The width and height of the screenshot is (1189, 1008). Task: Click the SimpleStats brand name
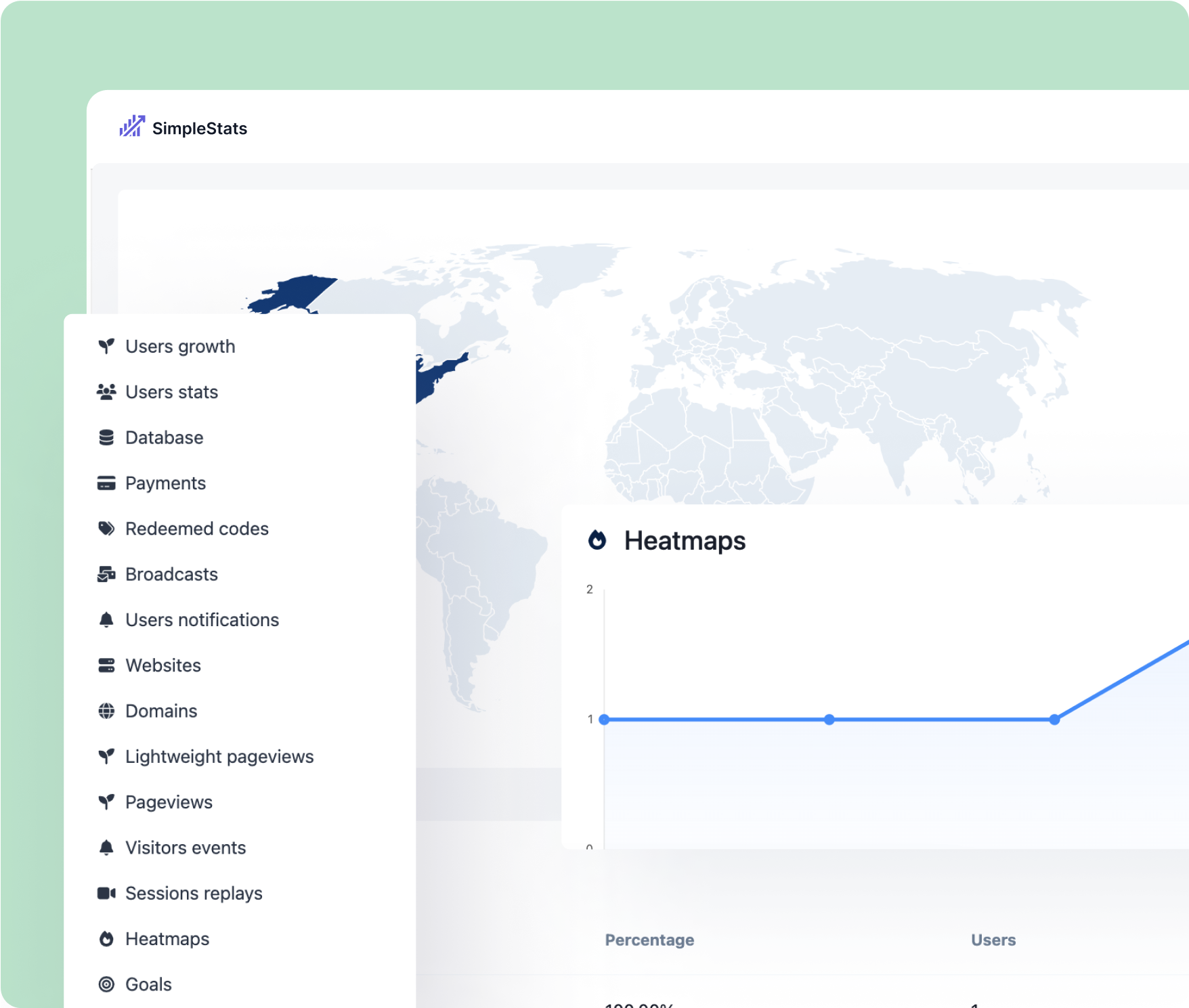click(200, 129)
